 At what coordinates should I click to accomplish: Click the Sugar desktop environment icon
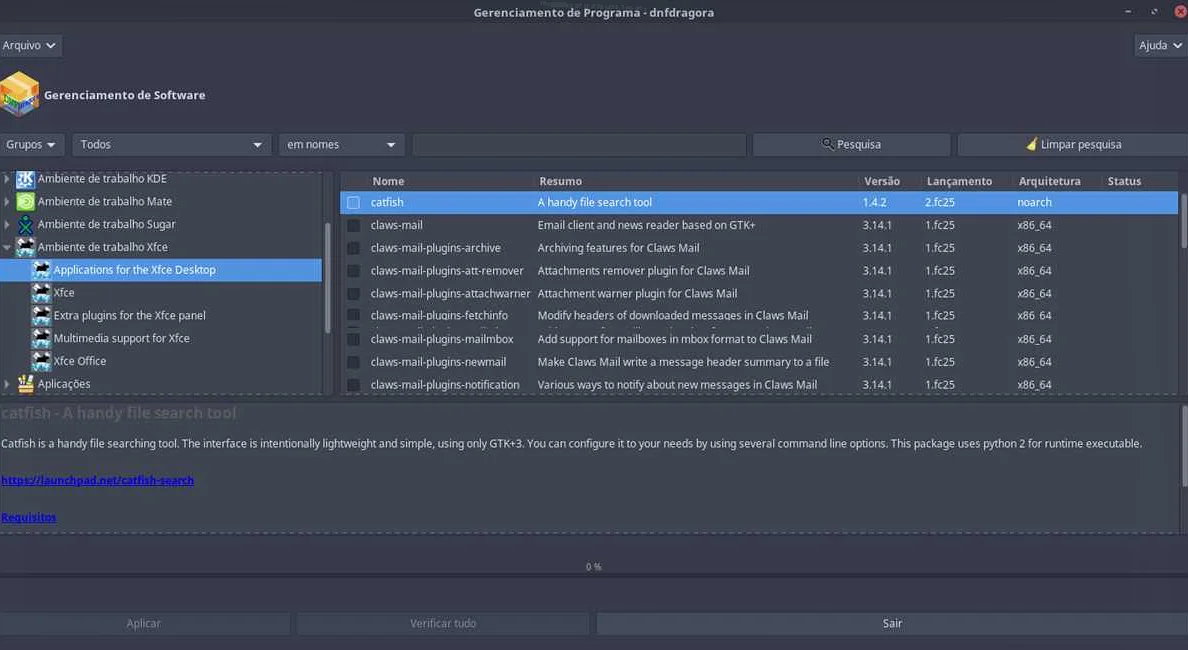pyautogui.click(x=25, y=224)
